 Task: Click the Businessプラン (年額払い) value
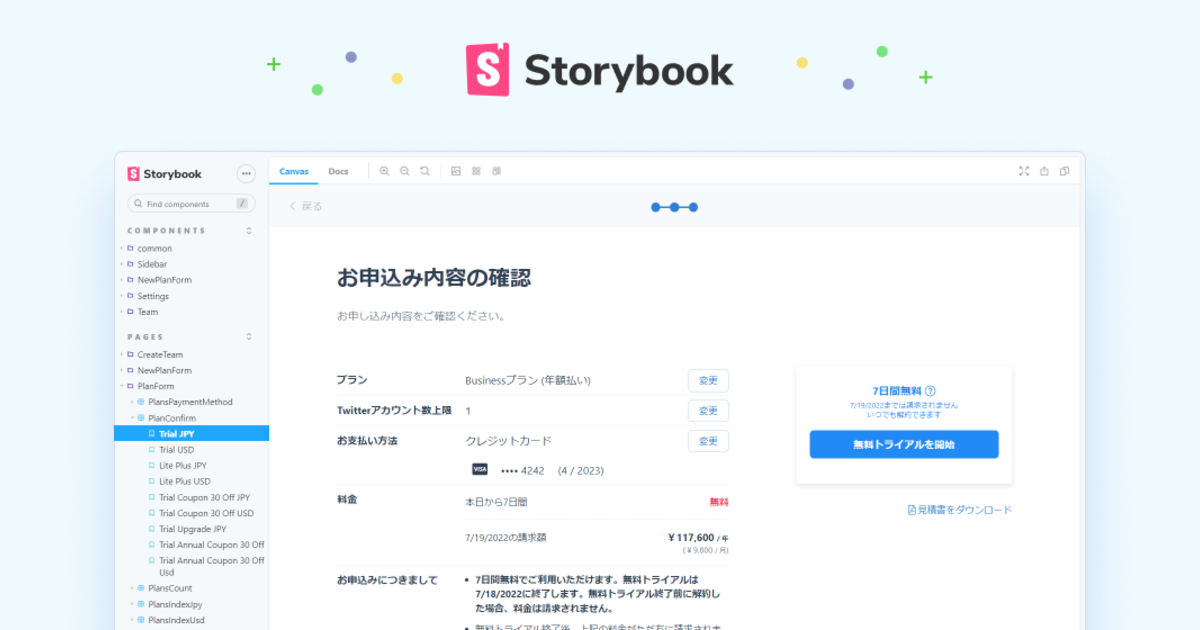528,381
